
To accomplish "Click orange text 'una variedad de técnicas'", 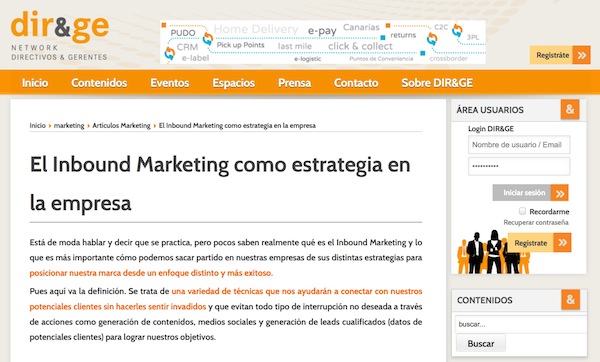I will [x=217, y=291].
